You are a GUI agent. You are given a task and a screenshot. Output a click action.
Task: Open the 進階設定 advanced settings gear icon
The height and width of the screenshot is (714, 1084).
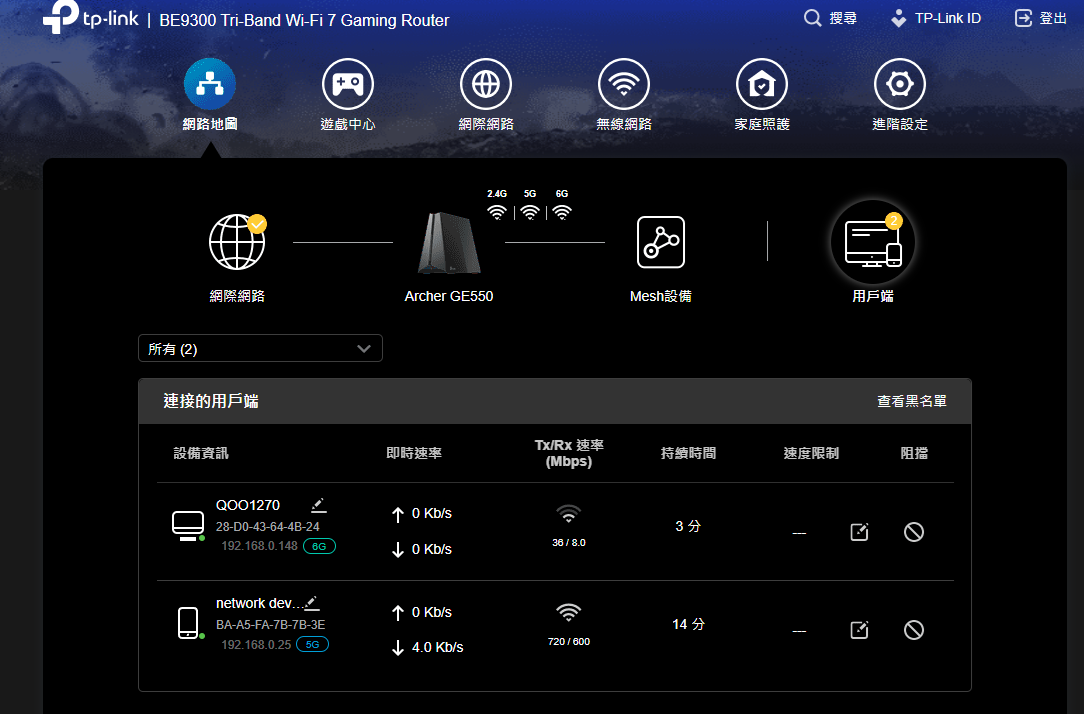point(899,84)
